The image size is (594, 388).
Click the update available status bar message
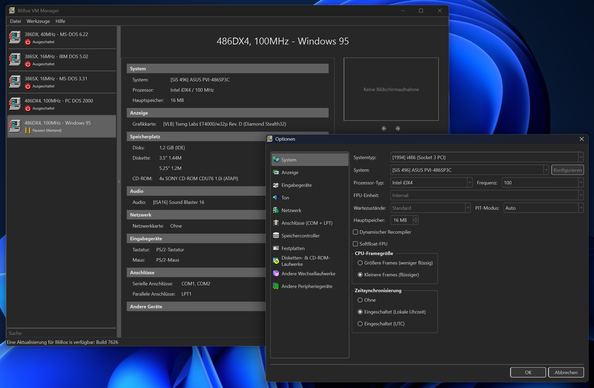[63, 342]
